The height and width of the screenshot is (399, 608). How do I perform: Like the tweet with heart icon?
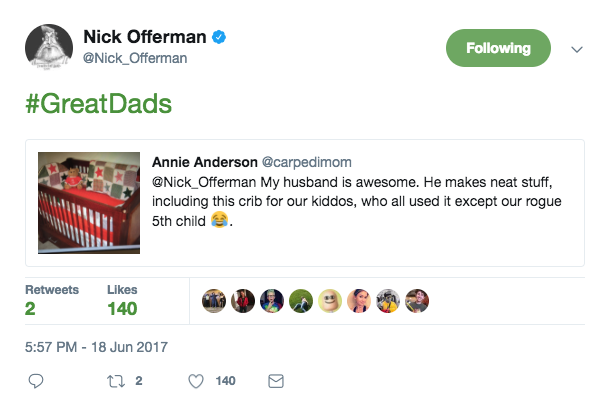[196, 381]
